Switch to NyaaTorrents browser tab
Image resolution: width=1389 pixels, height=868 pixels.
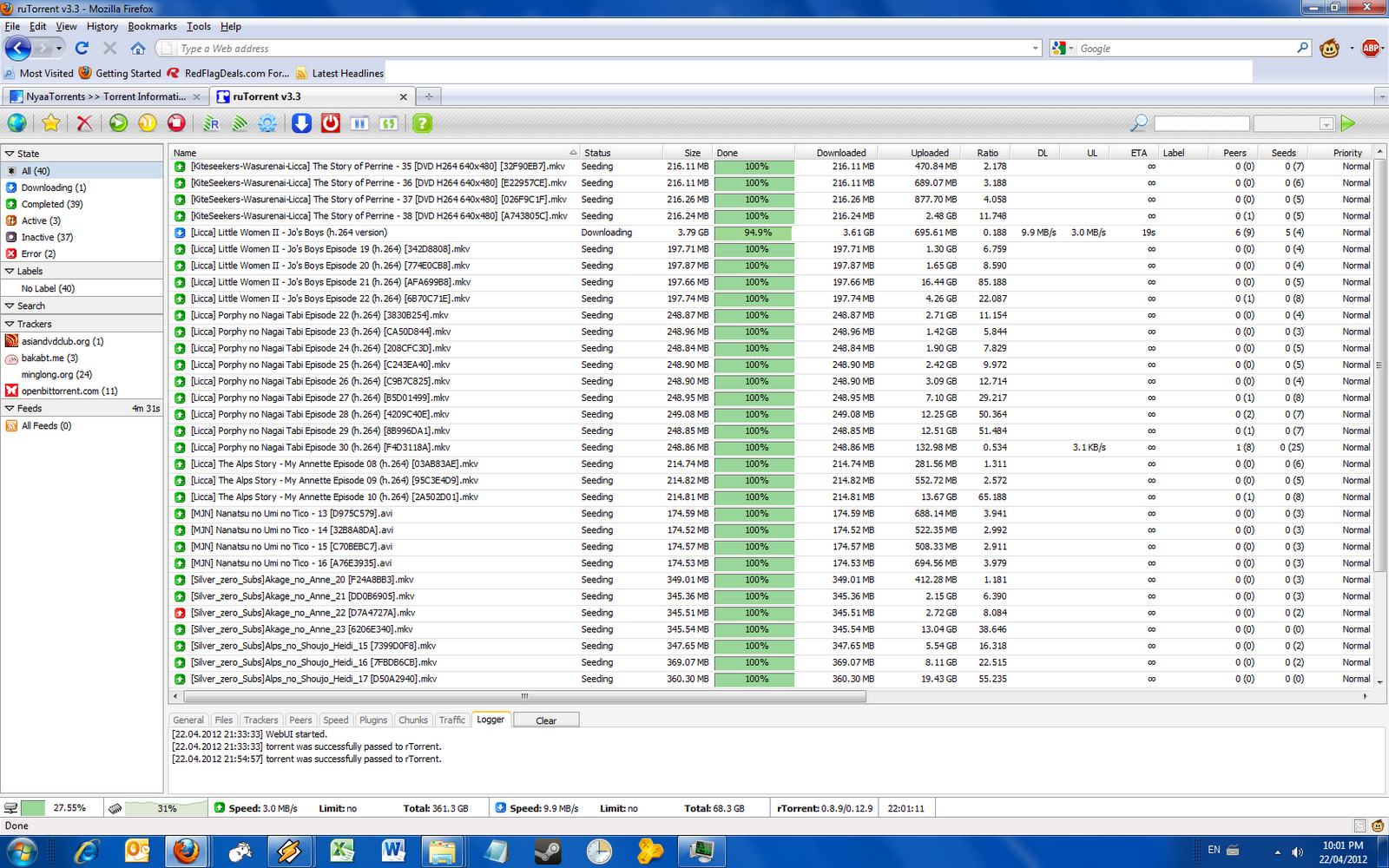104,96
